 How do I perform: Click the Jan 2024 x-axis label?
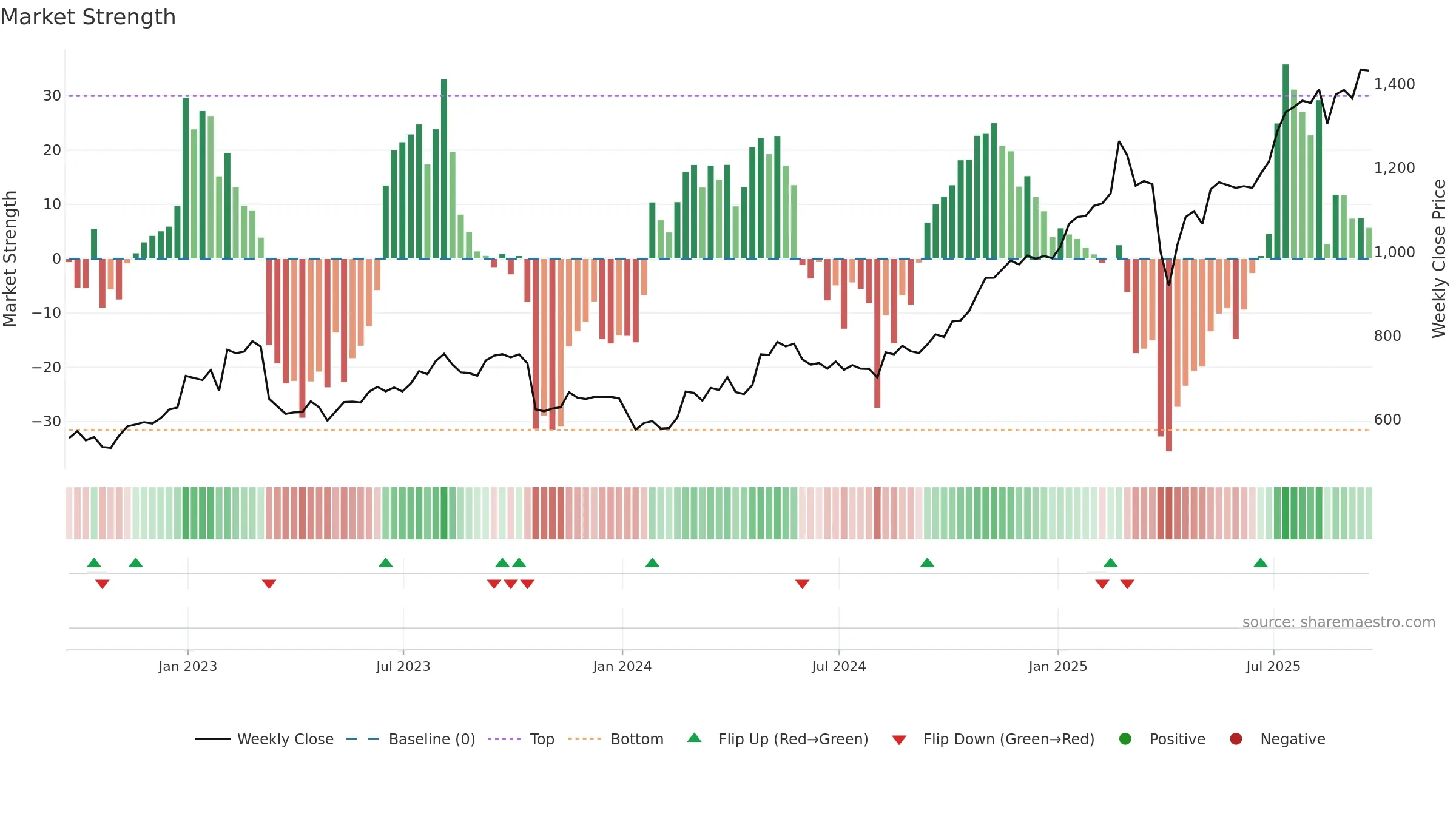tap(622, 666)
